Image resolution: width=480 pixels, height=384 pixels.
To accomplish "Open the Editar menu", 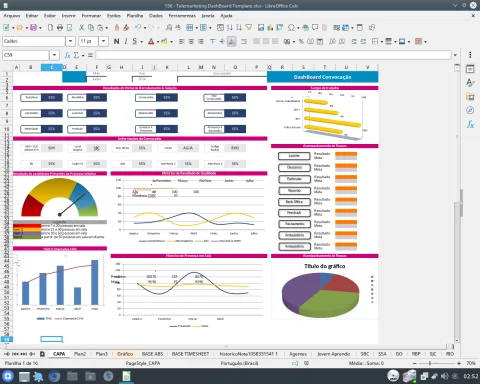I will coord(32,16).
